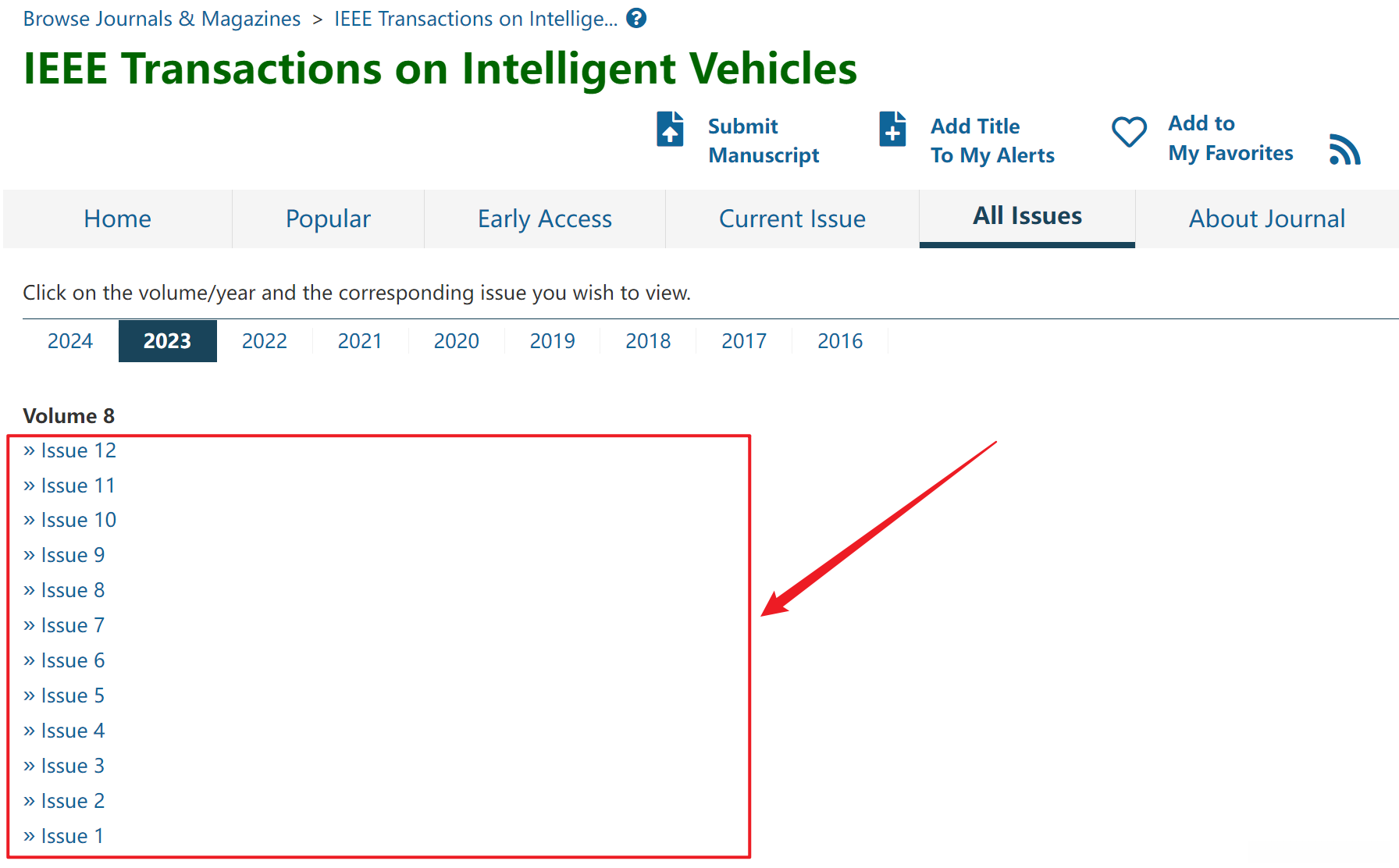1399x868 pixels.
Task: Click the Submit Manuscript upload icon
Action: 670,130
